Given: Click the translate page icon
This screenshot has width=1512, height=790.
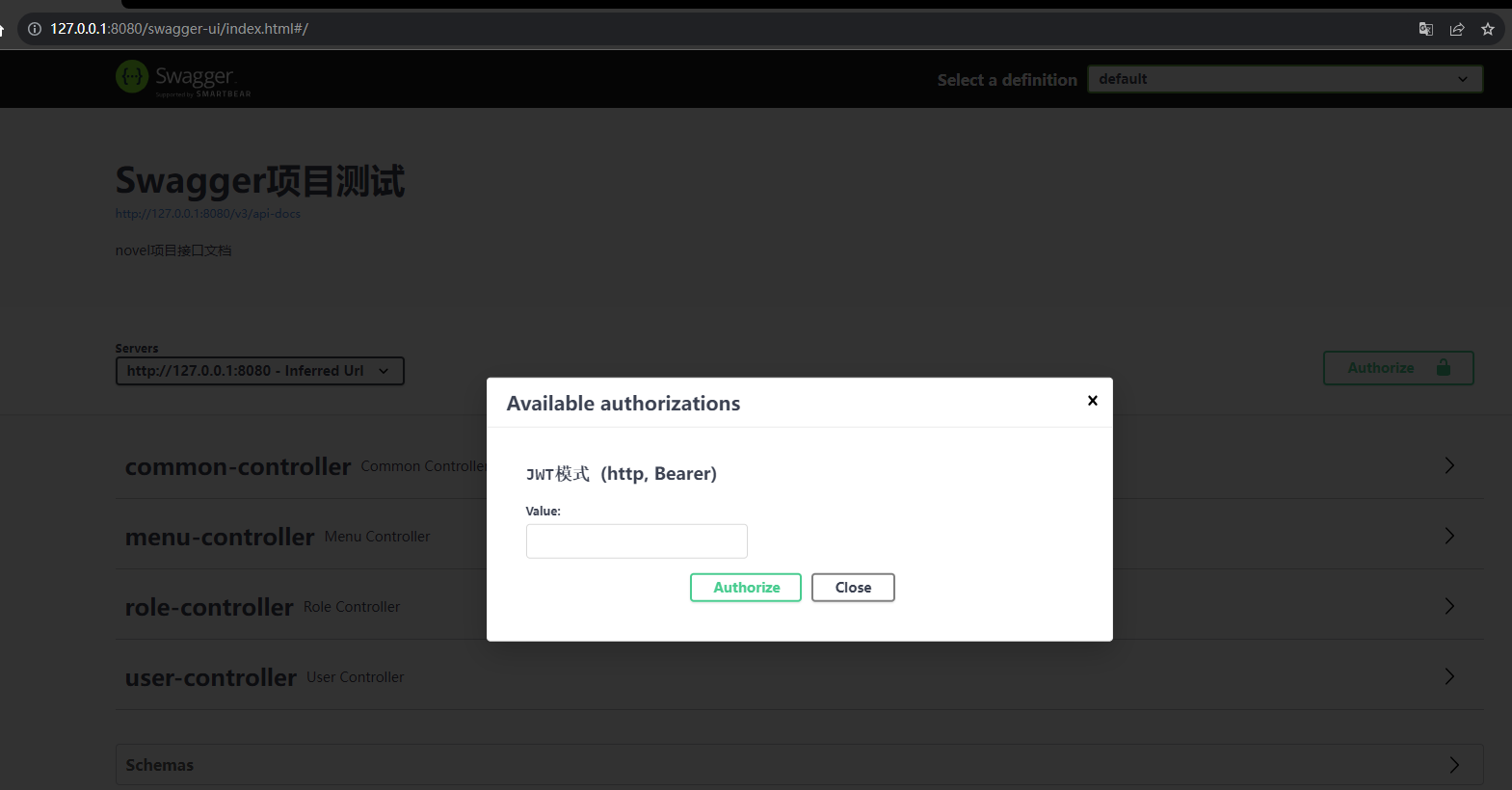Looking at the screenshot, I should tap(1426, 29).
